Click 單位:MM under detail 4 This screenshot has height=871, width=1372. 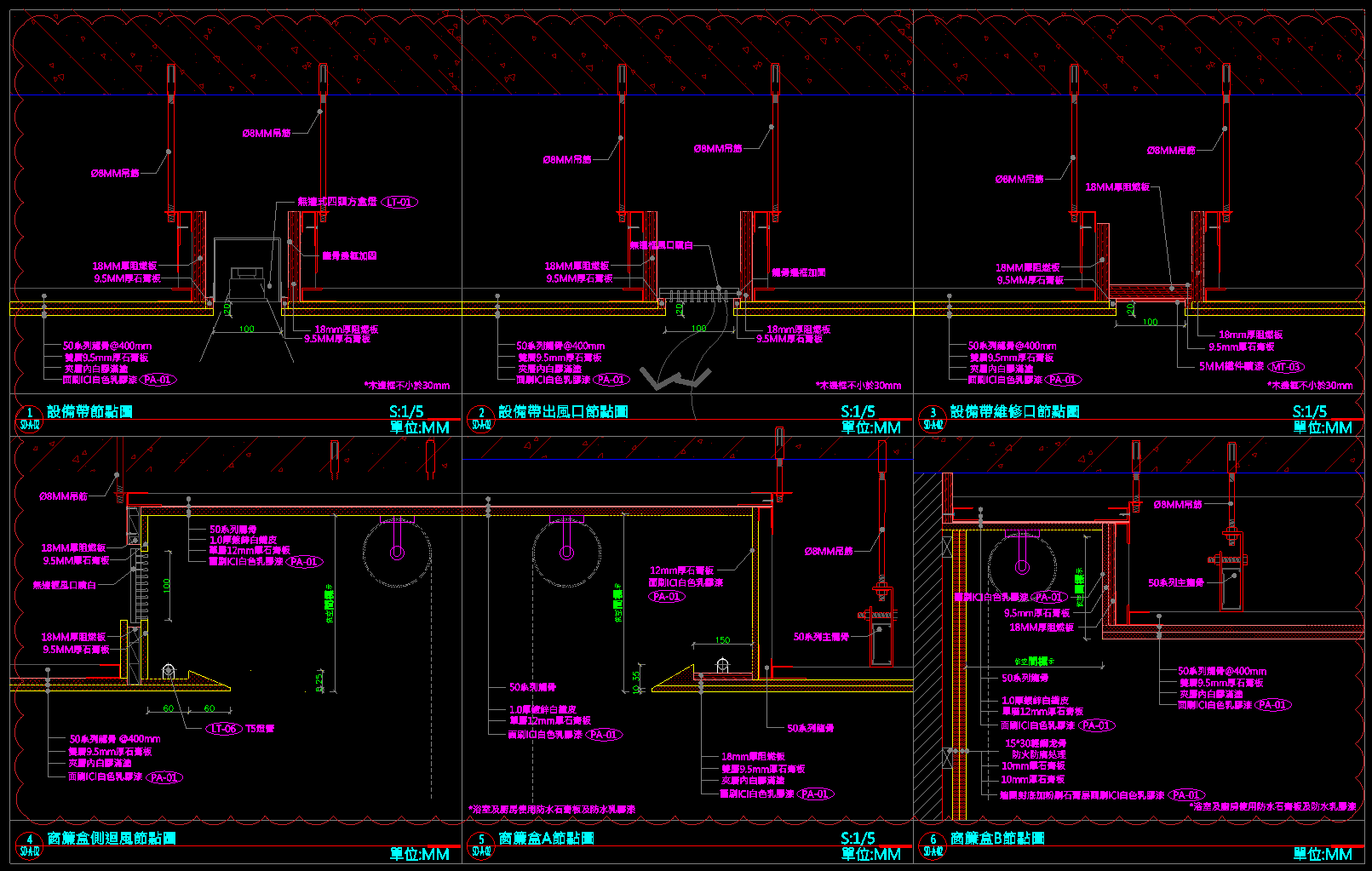420,854
